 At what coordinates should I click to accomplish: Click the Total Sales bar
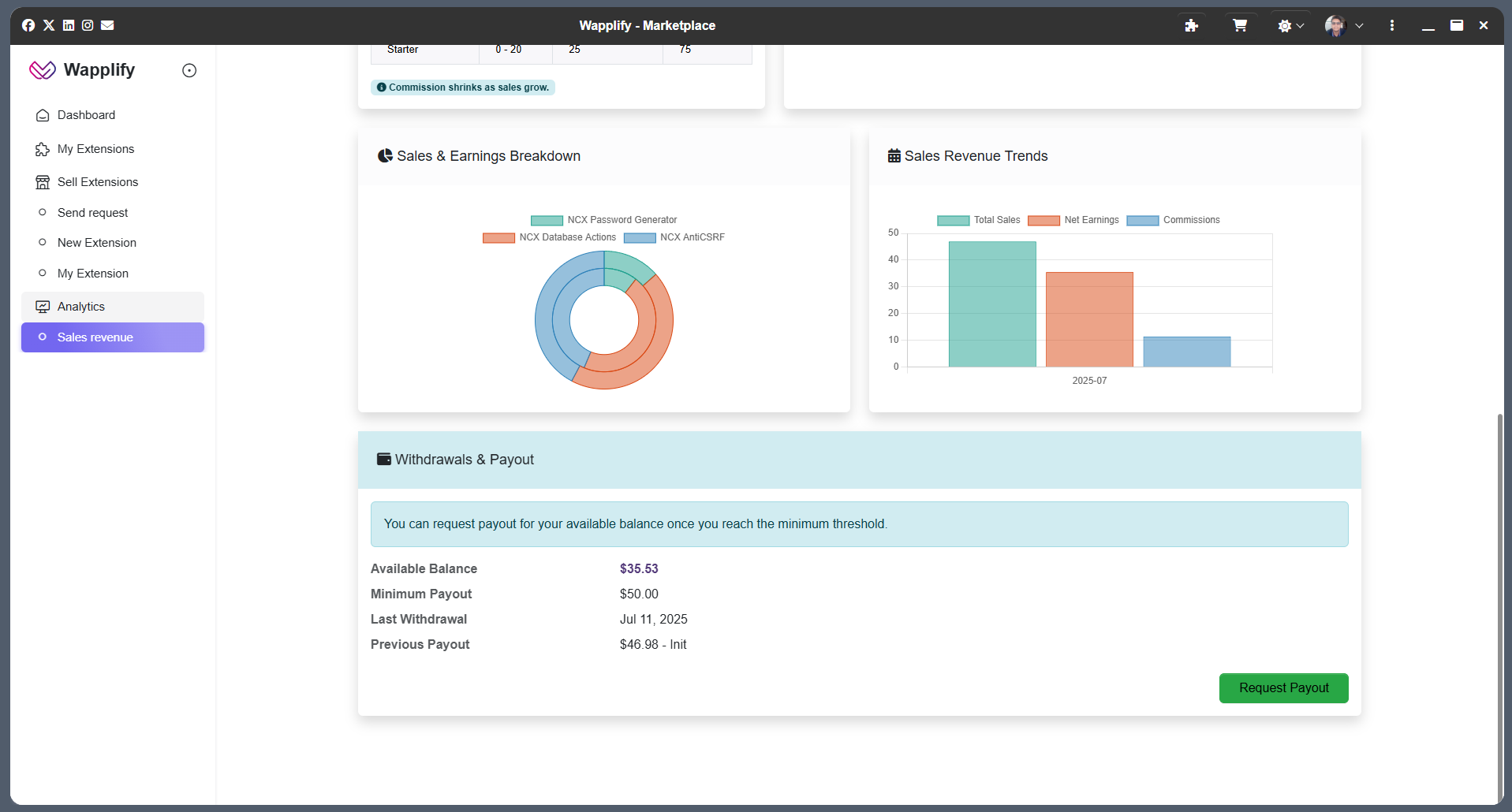click(x=992, y=304)
